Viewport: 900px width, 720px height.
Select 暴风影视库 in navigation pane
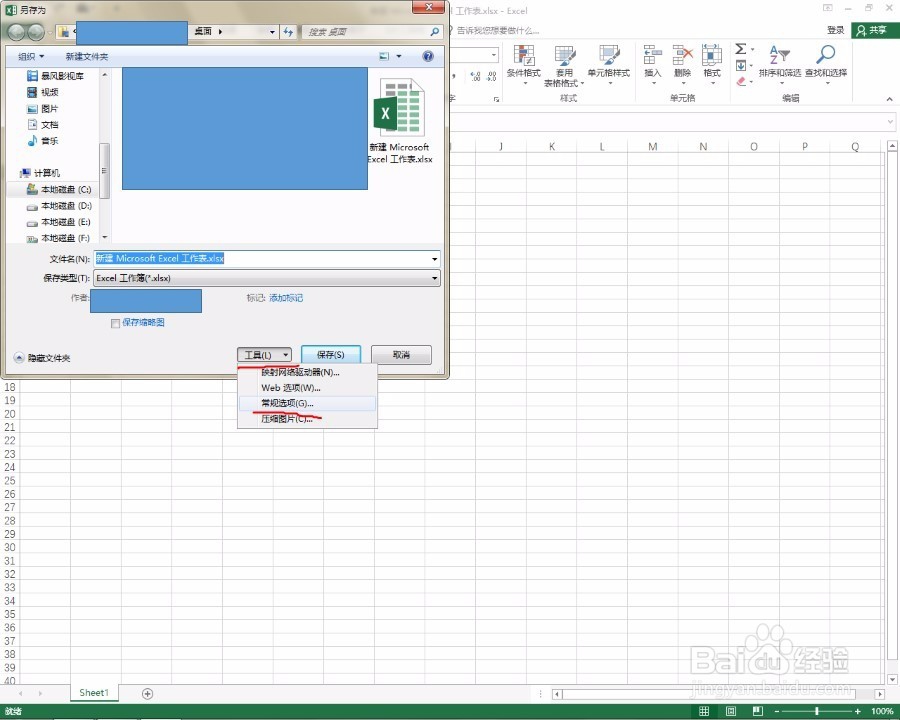(56, 76)
